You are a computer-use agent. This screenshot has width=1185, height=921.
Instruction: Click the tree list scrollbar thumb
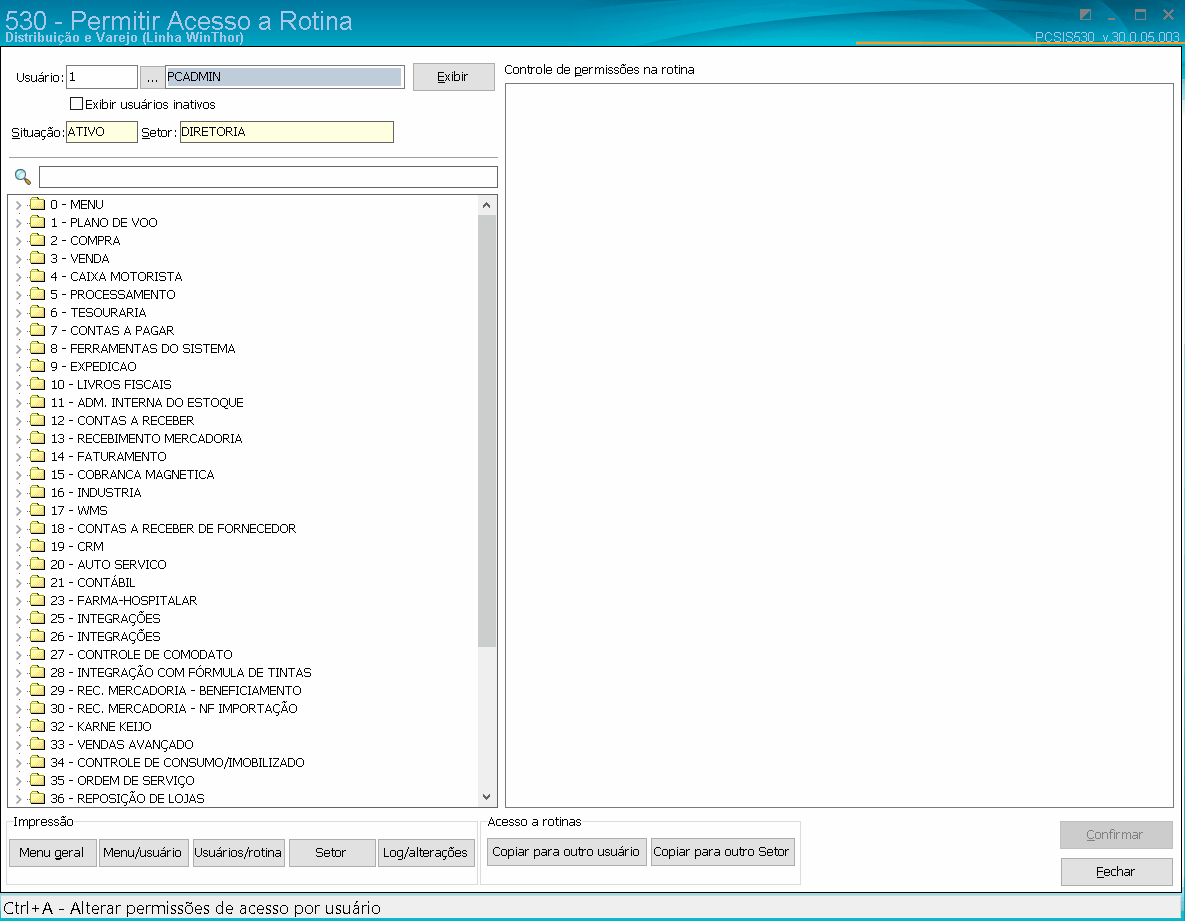(x=487, y=431)
